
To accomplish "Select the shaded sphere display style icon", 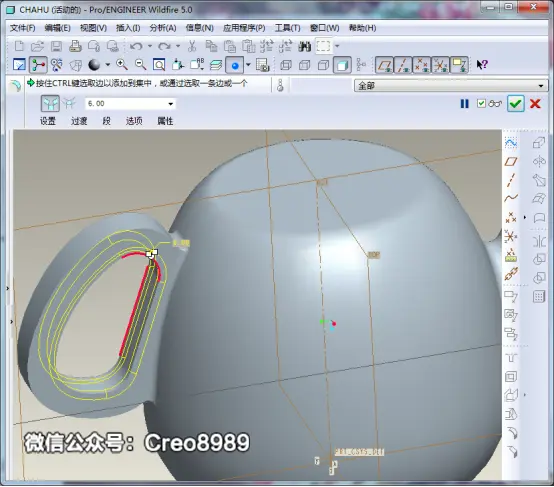I will (x=94, y=65).
